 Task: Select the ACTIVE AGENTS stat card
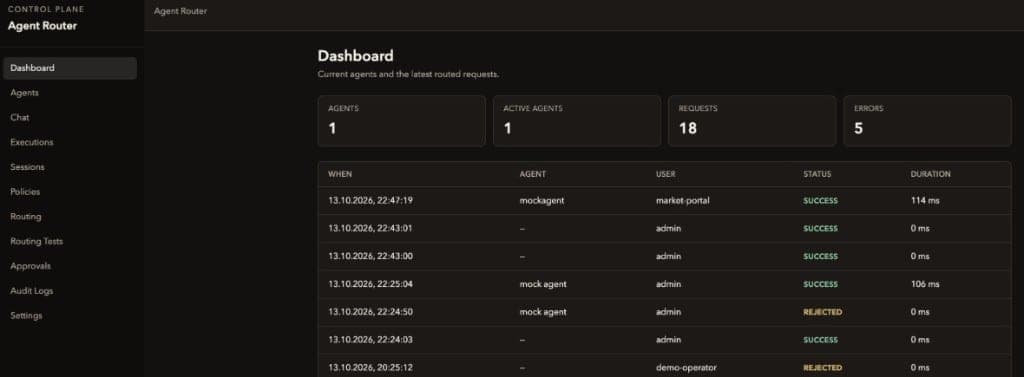pos(577,121)
